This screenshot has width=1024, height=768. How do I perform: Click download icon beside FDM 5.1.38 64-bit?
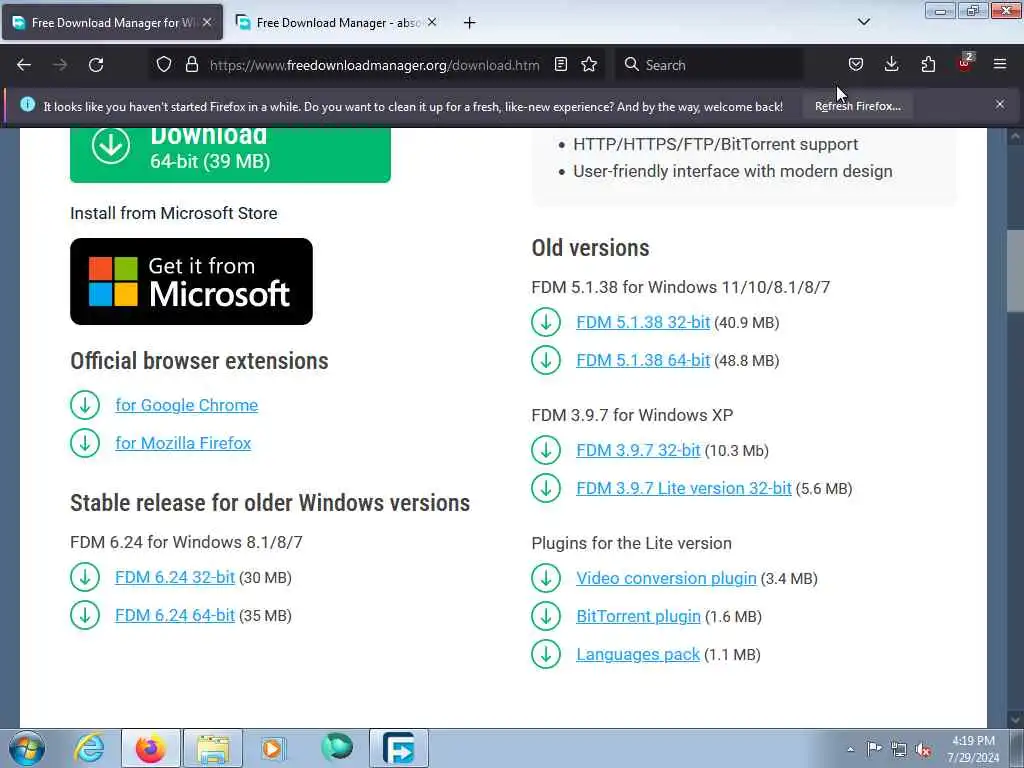tap(546, 360)
